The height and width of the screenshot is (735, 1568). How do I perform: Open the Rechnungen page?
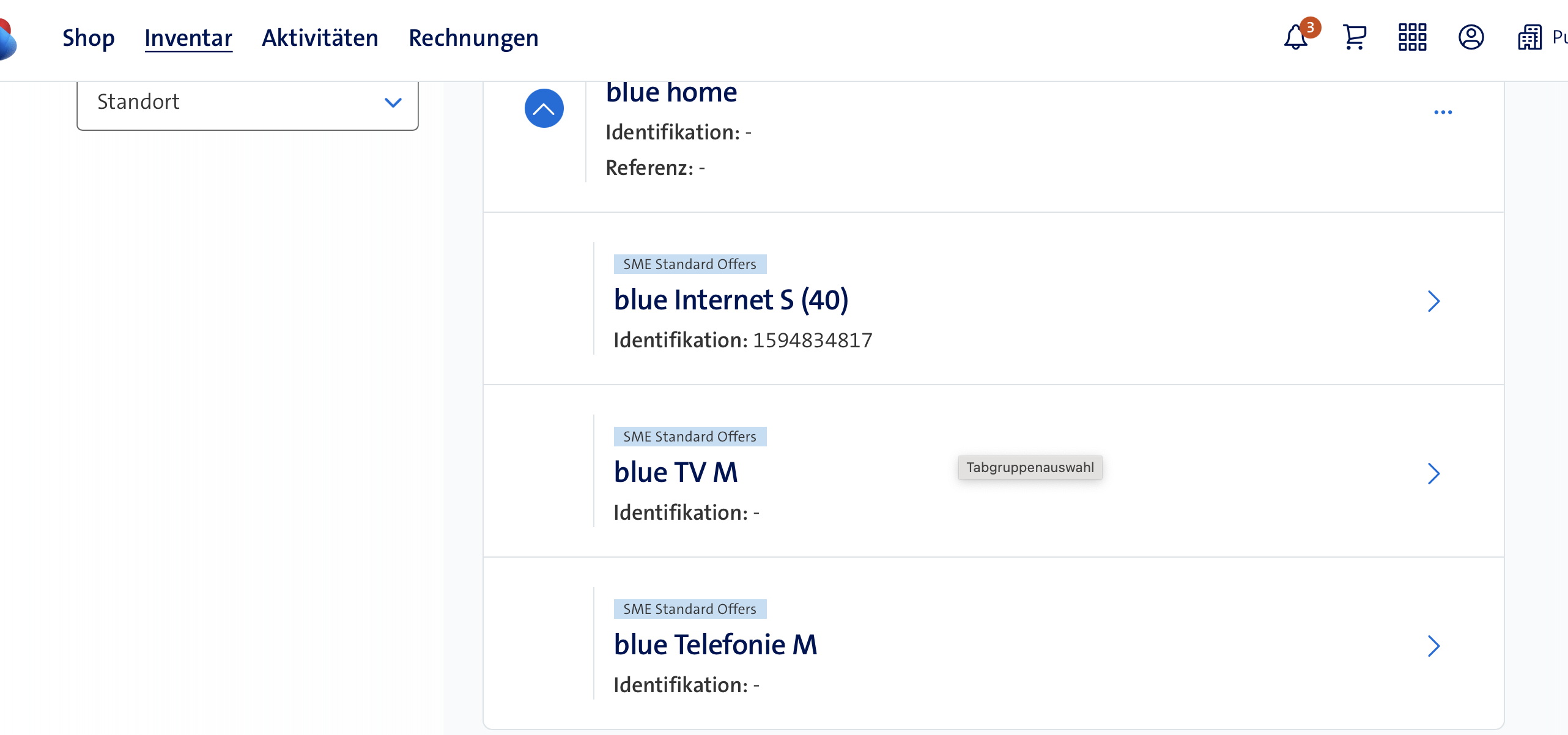(474, 38)
